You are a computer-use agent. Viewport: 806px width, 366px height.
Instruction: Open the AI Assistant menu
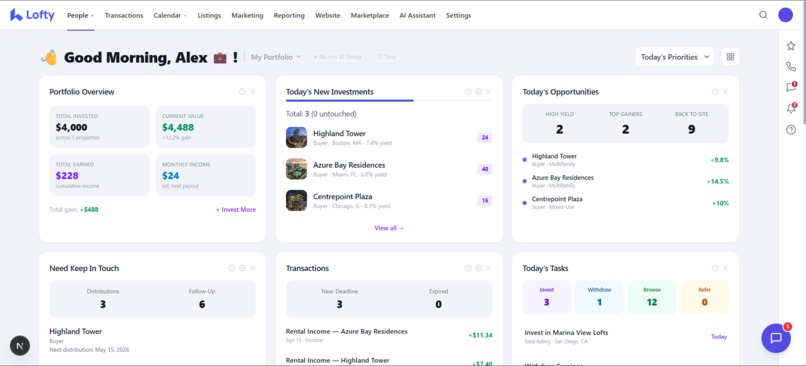coord(417,15)
